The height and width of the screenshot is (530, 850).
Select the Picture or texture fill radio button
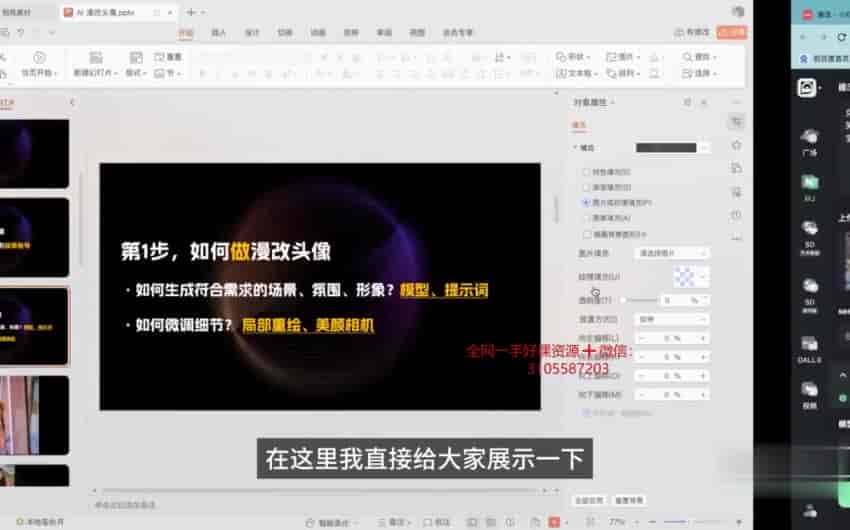585,203
